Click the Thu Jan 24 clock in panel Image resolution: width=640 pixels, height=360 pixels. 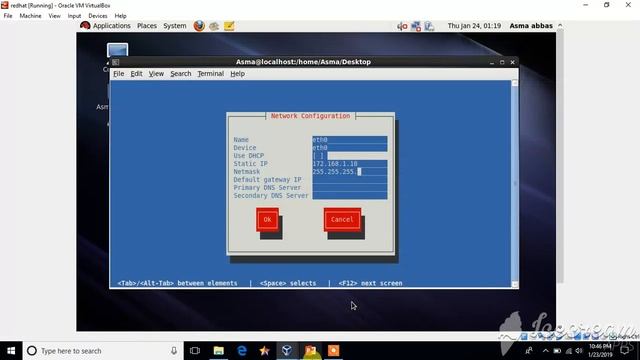[474, 26]
